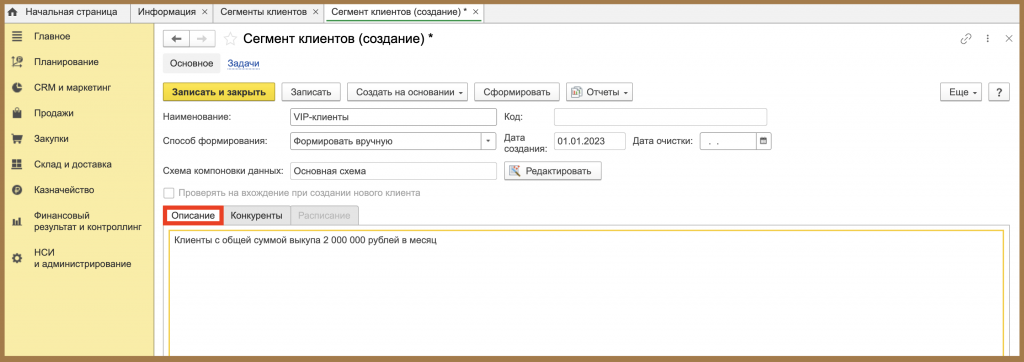Copy the link with the chain icon
1024x362 pixels.
click(x=966, y=39)
